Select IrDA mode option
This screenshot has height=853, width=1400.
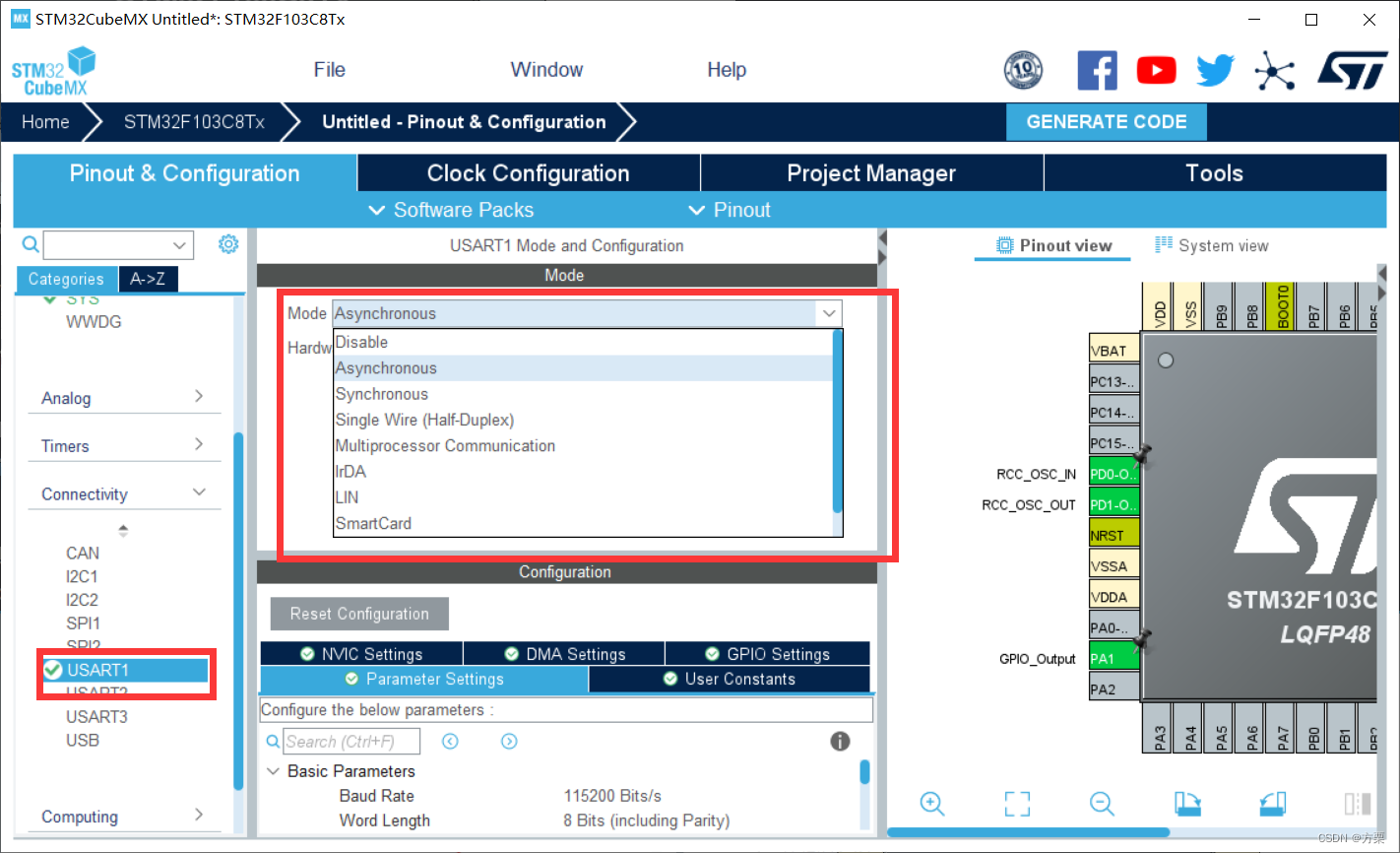click(x=584, y=471)
